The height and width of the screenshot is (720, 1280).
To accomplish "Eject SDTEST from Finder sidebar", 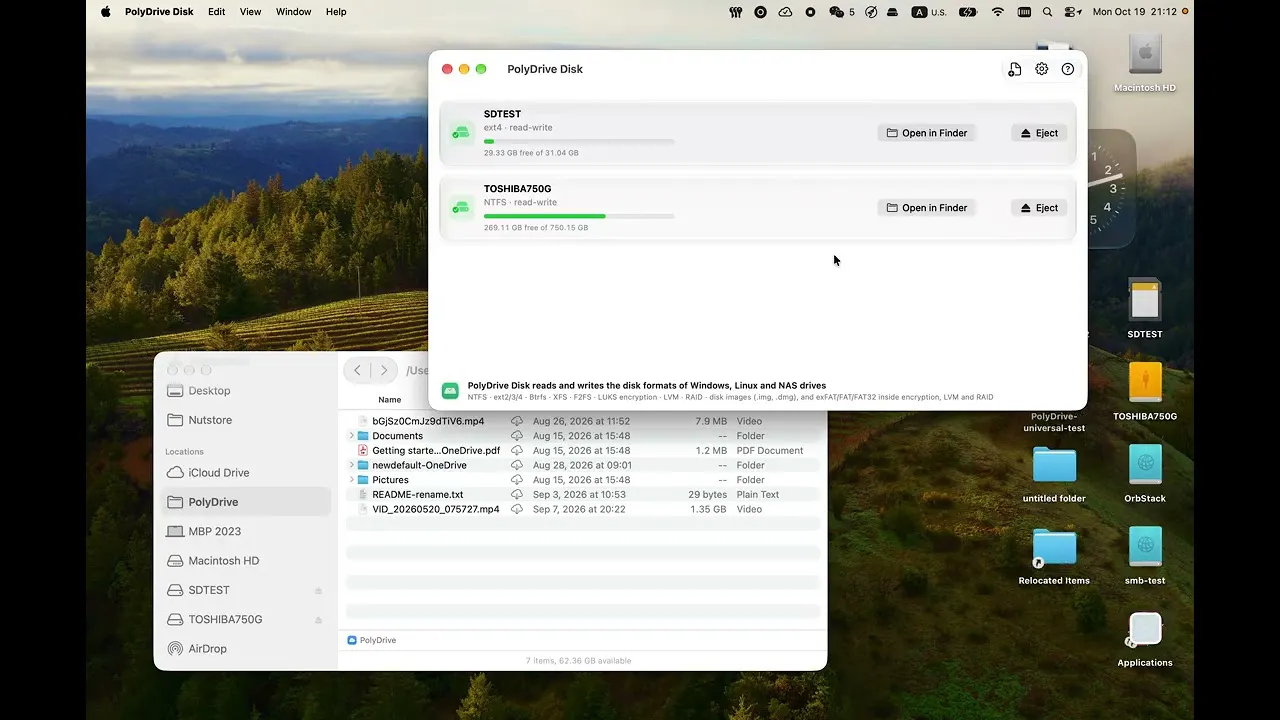I will point(318,590).
